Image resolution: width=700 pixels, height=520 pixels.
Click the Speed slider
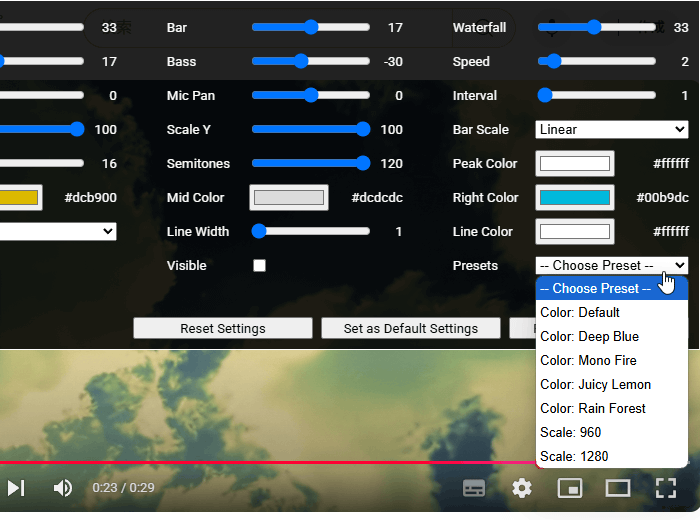coord(597,61)
